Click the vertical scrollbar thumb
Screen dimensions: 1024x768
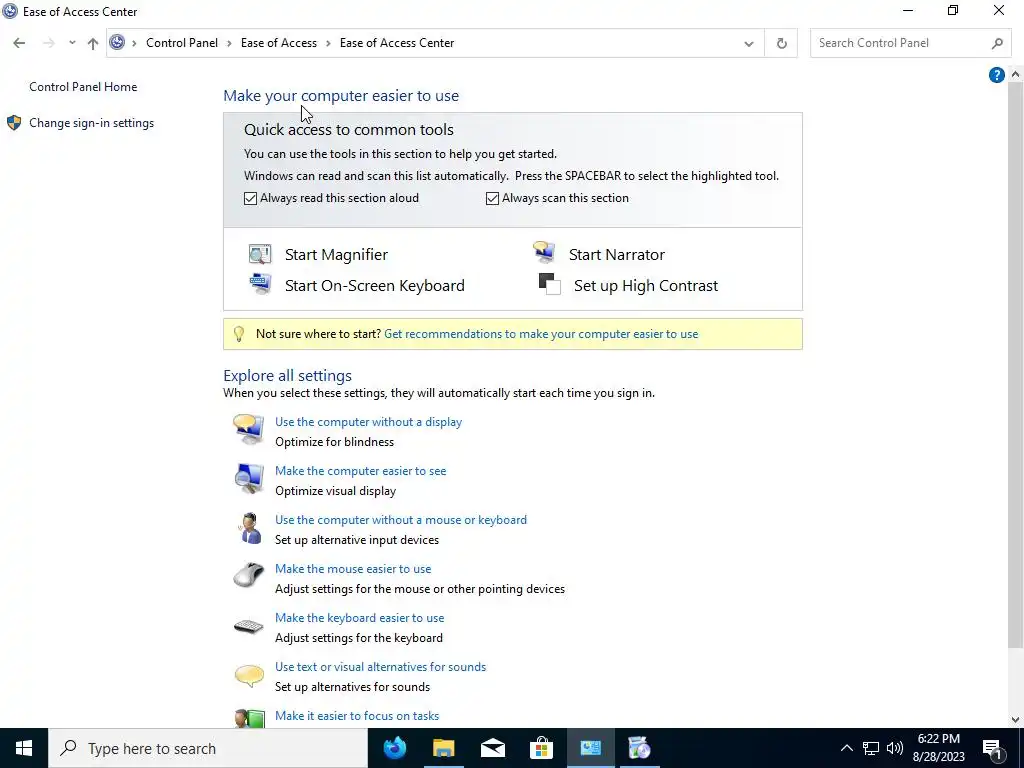tap(1015, 364)
